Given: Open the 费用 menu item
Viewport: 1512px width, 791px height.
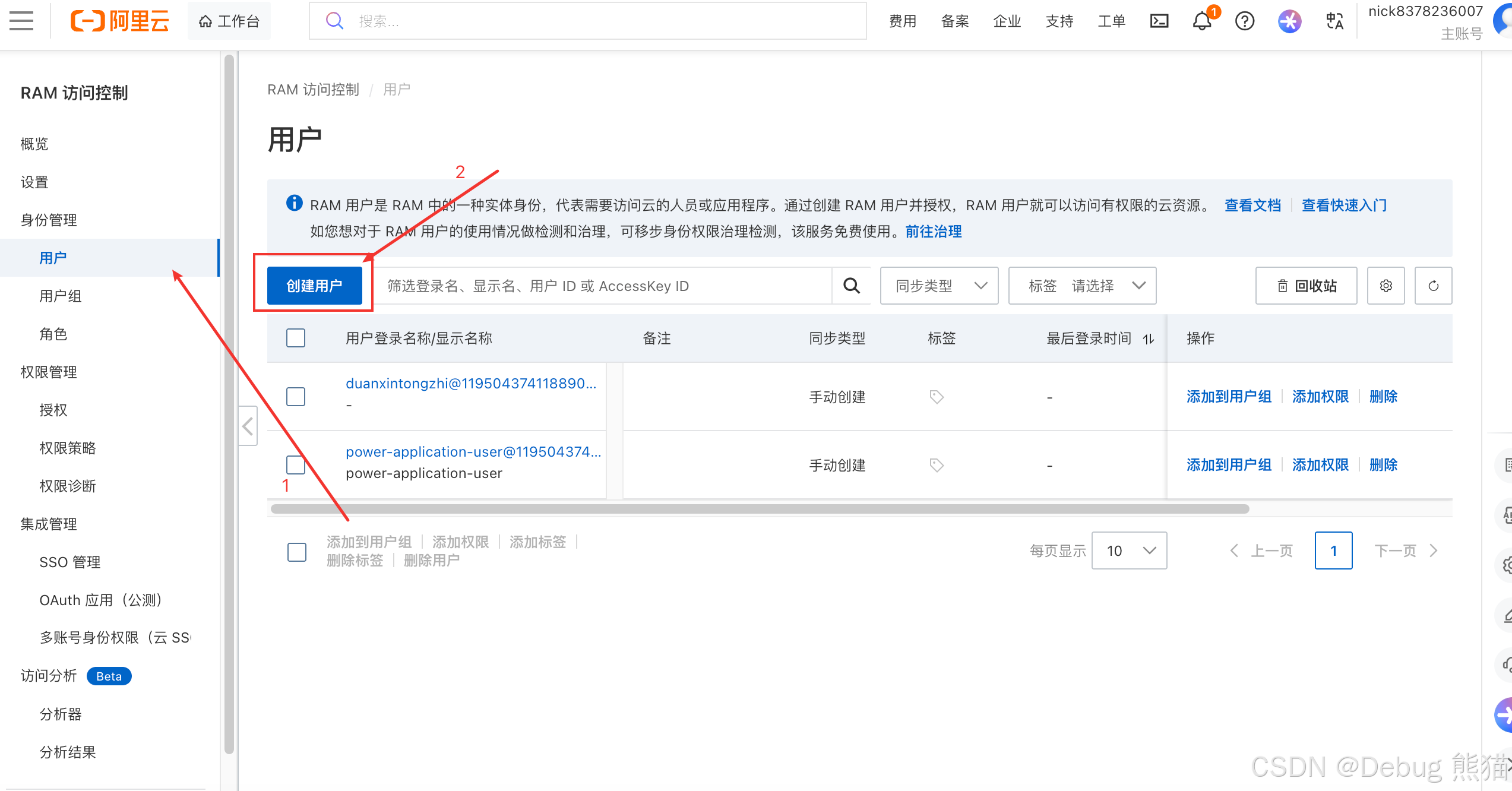Looking at the screenshot, I should pyautogui.click(x=902, y=21).
